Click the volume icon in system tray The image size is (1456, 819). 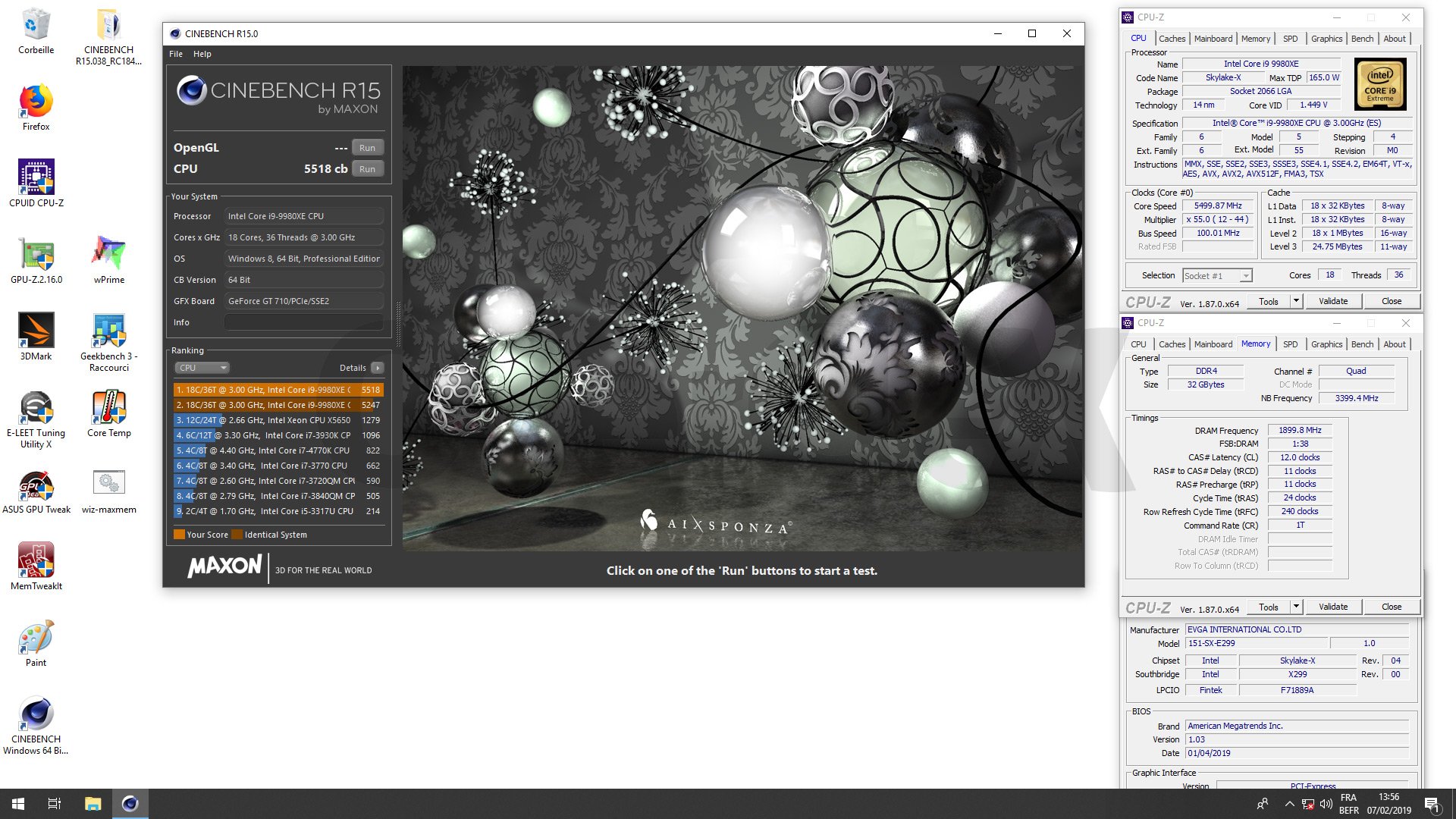pos(1326,804)
